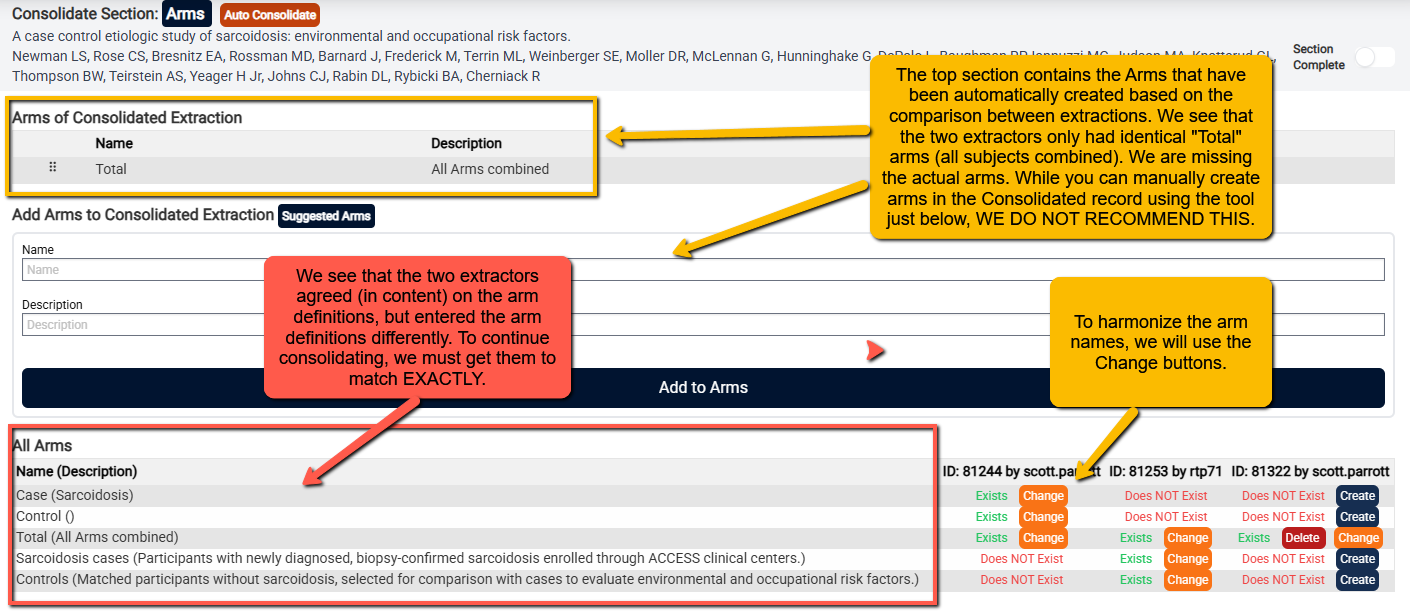This screenshot has width=1410, height=612.
Task: Click the Name input field
Action: pyautogui.click(x=703, y=270)
